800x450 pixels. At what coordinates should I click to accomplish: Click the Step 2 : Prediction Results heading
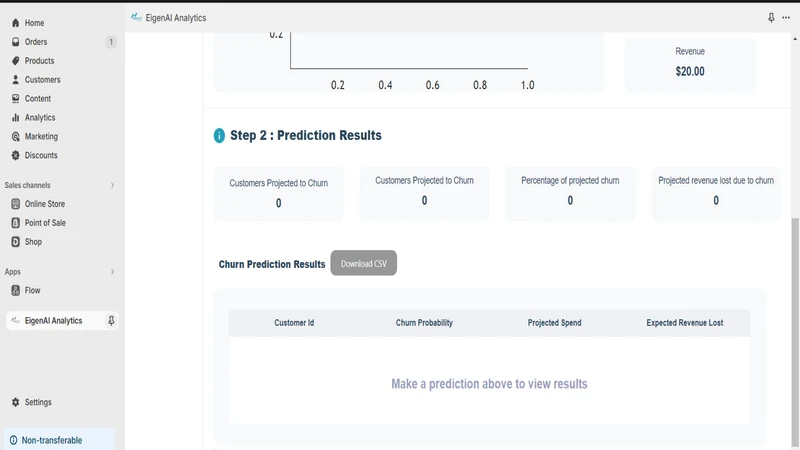(306, 135)
